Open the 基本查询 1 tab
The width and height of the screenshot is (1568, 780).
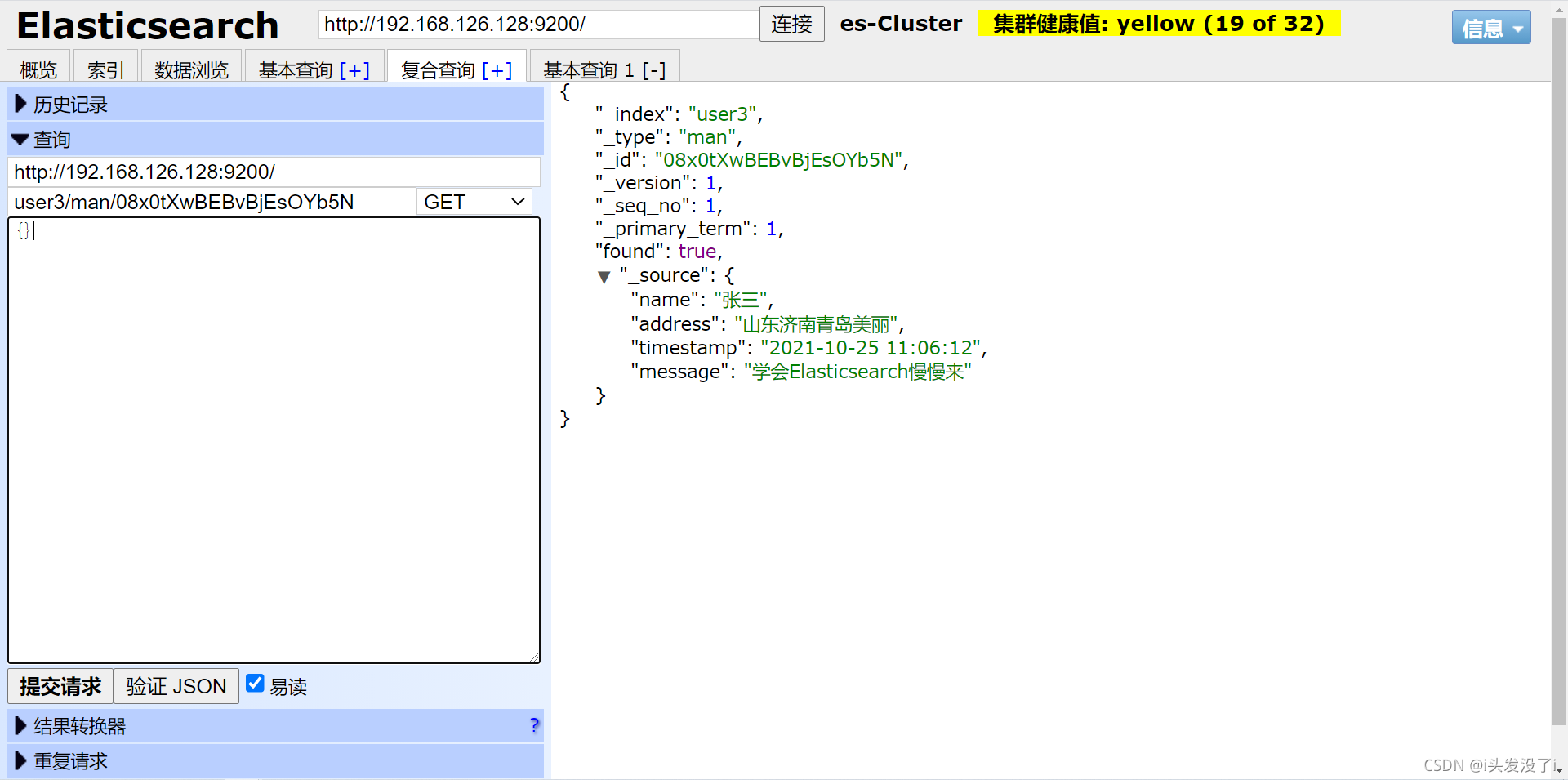click(x=589, y=70)
